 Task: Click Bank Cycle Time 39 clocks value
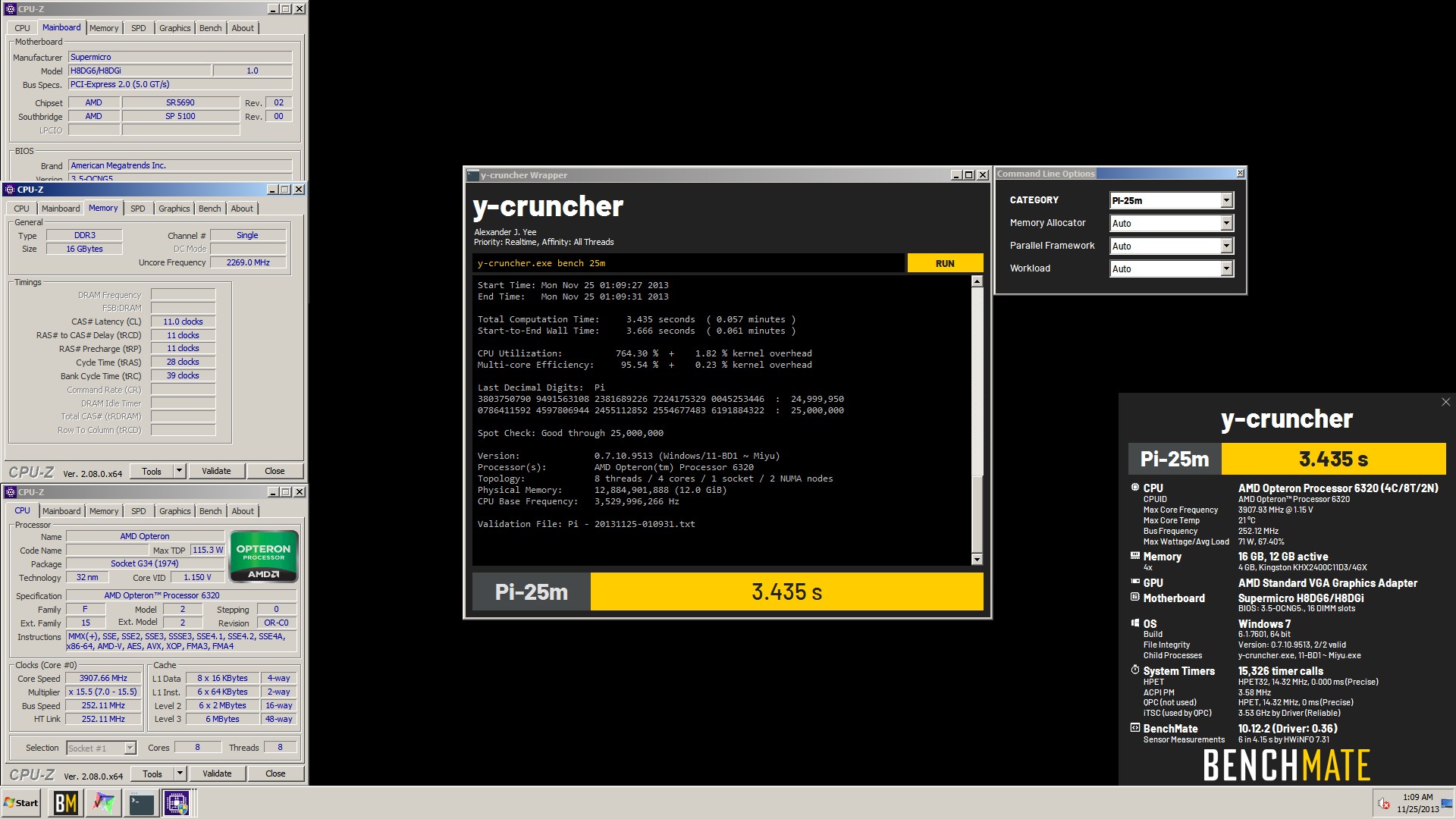pyautogui.click(x=183, y=375)
